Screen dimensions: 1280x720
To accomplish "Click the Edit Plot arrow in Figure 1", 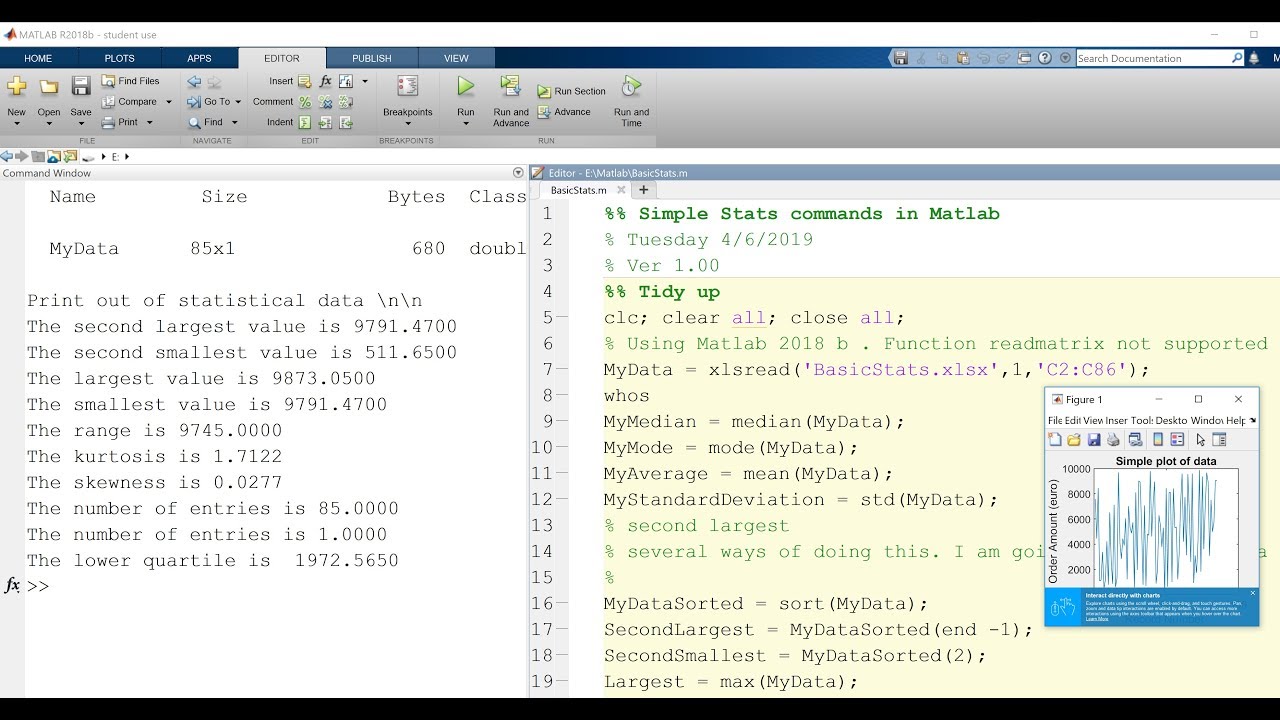I will [1201, 440].
